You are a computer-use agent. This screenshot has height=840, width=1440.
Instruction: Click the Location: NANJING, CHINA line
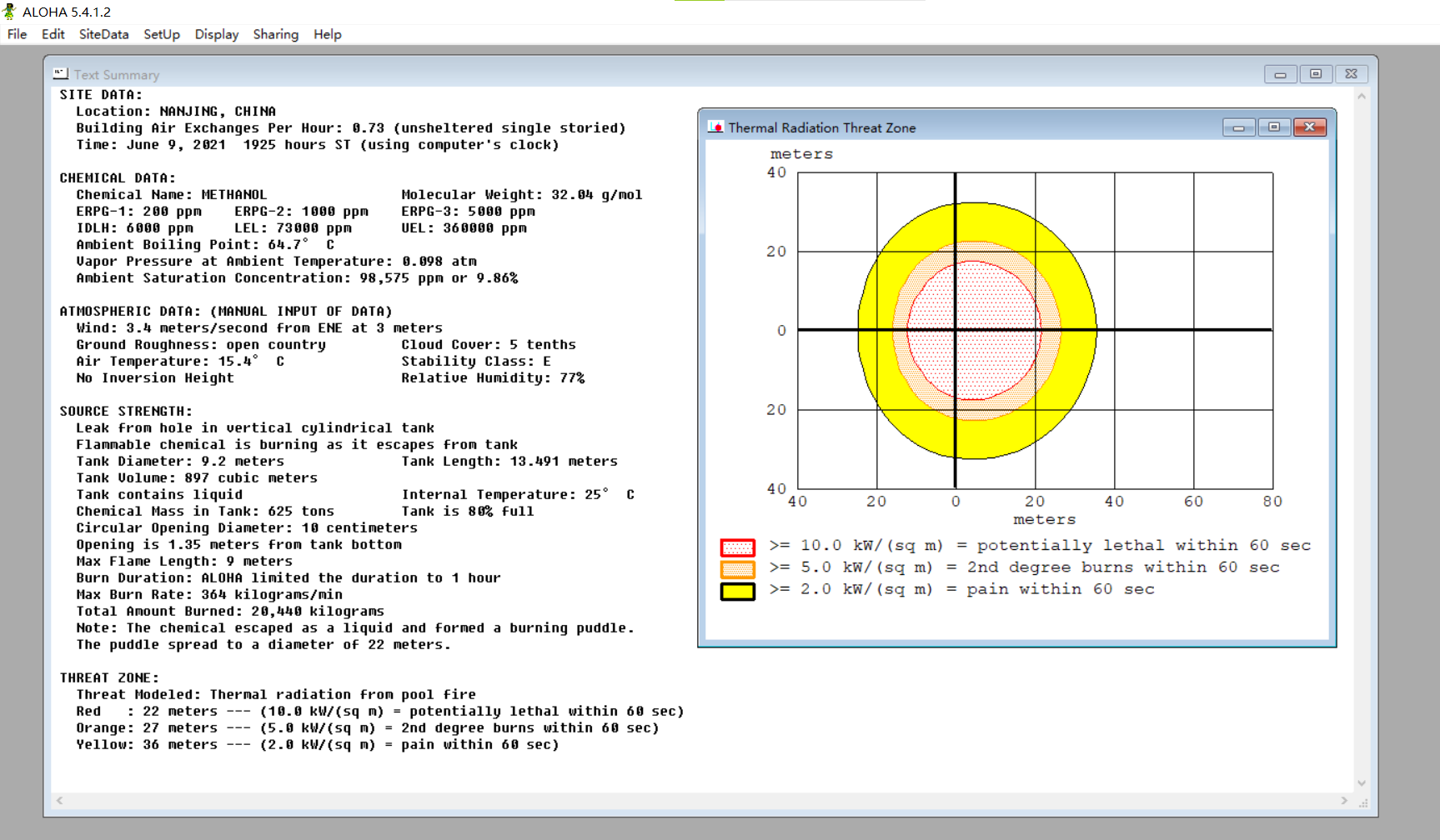[176, 112]
